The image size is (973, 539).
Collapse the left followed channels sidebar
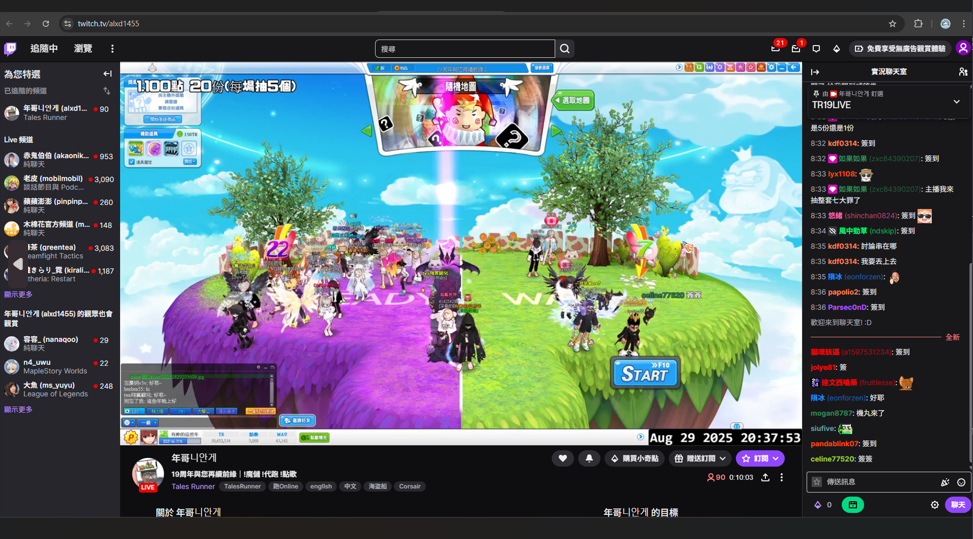click(107, 74)
